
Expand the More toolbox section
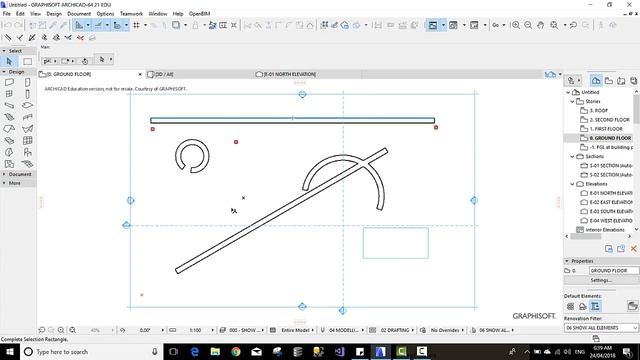tap(4, 183)
